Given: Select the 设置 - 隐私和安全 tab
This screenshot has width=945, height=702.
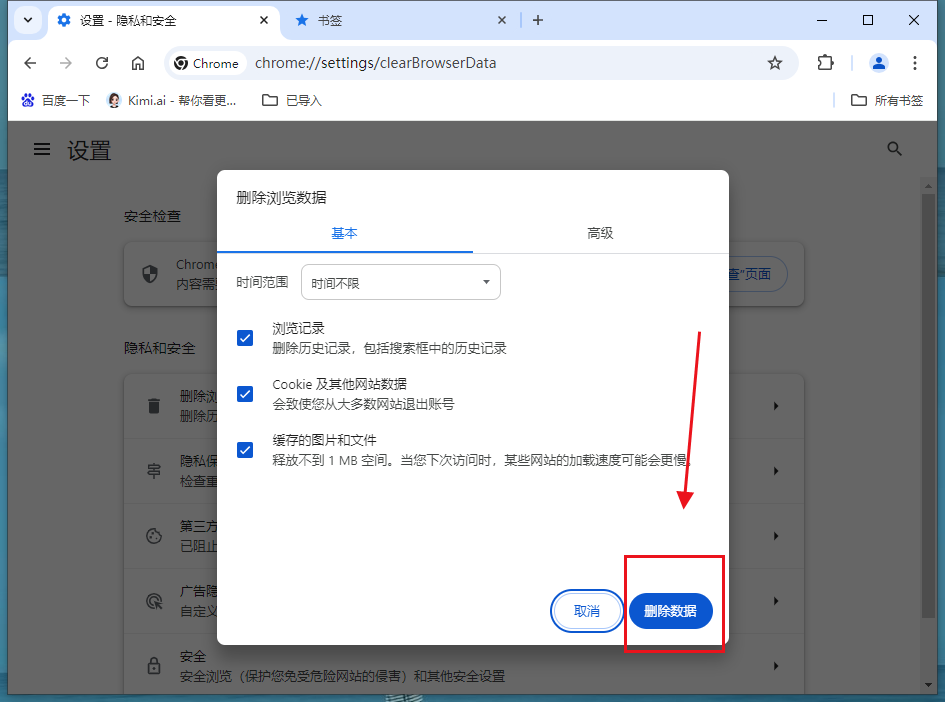Looking at the screenshot, I should (163, 20).
